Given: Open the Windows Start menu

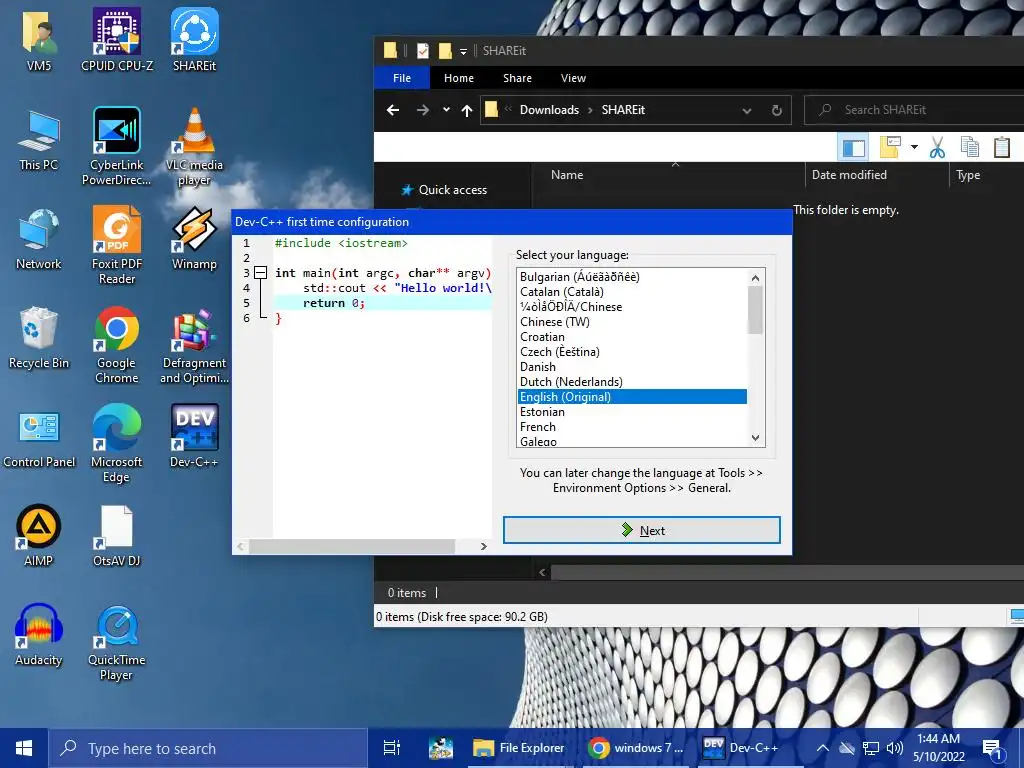Looking at the screenshot, I should pos(24,748).
